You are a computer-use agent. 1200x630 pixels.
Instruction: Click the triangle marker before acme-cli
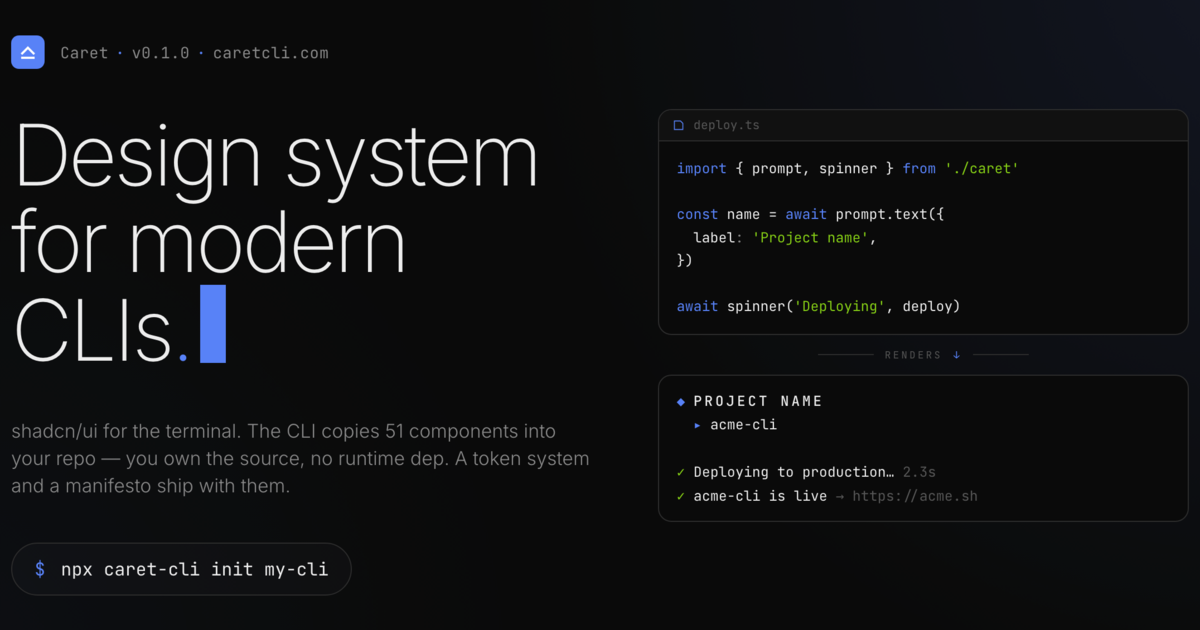point(698,425)
